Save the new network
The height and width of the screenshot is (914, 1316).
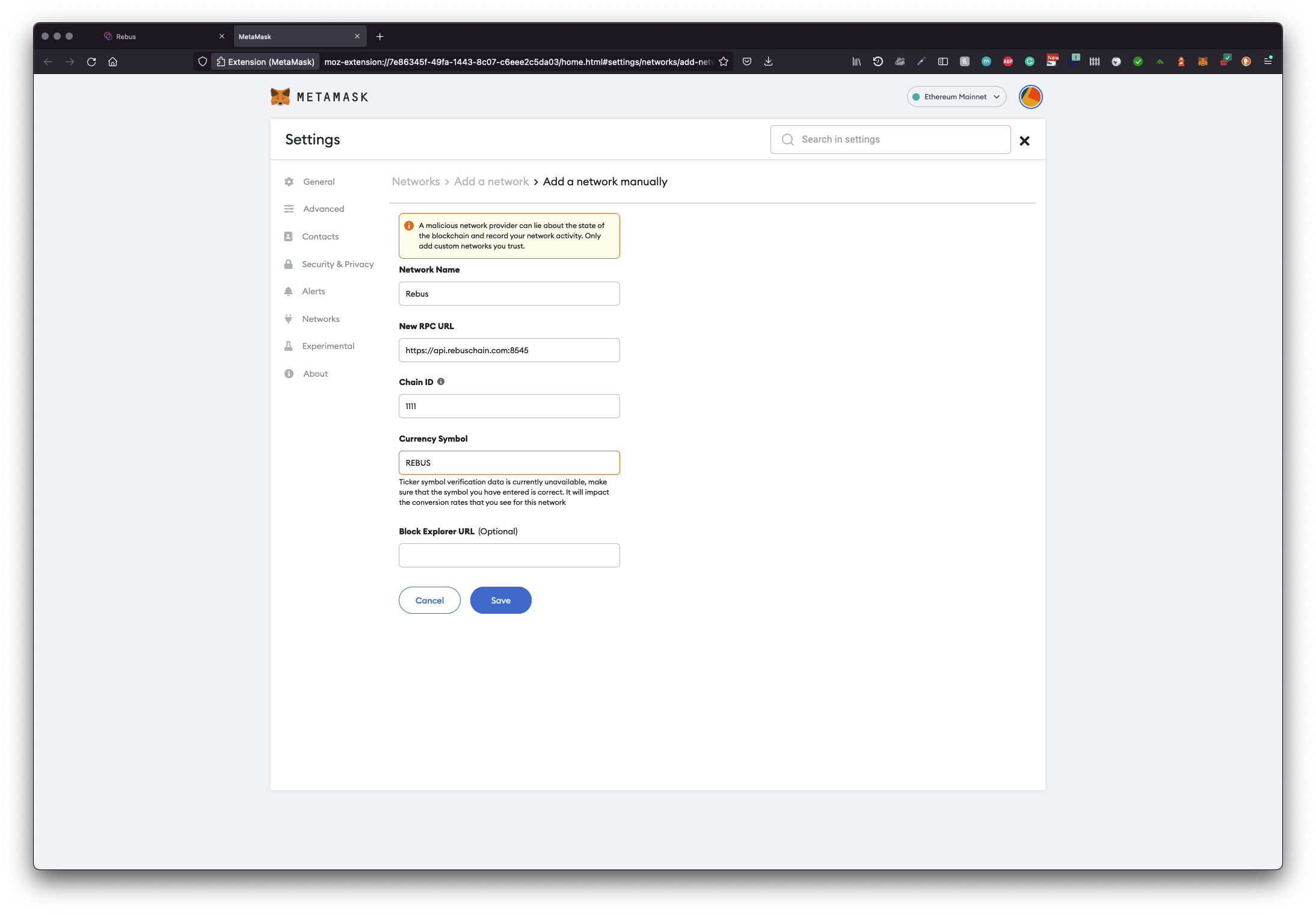500,601
